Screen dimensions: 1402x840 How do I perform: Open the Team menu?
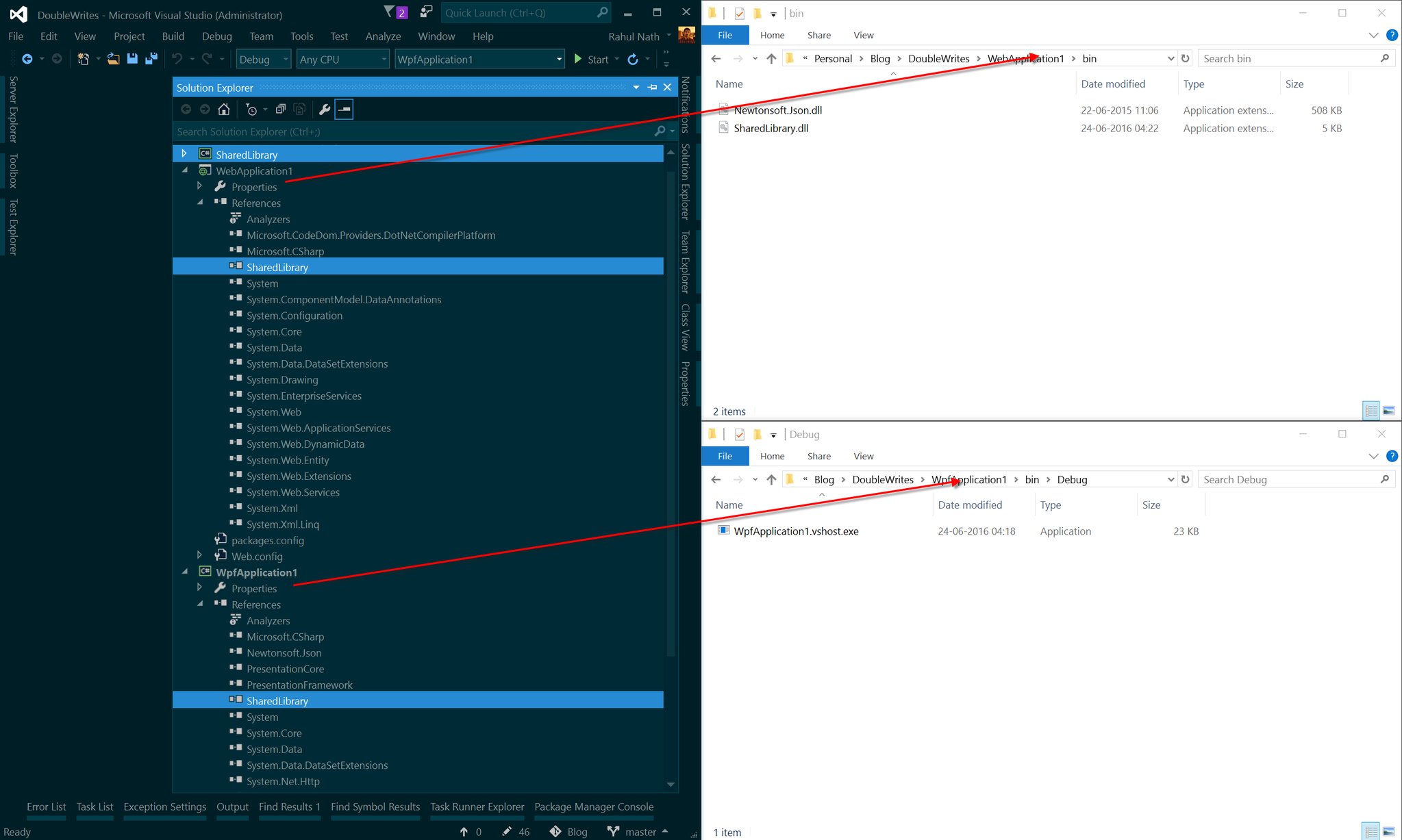[x=261, y=36]
